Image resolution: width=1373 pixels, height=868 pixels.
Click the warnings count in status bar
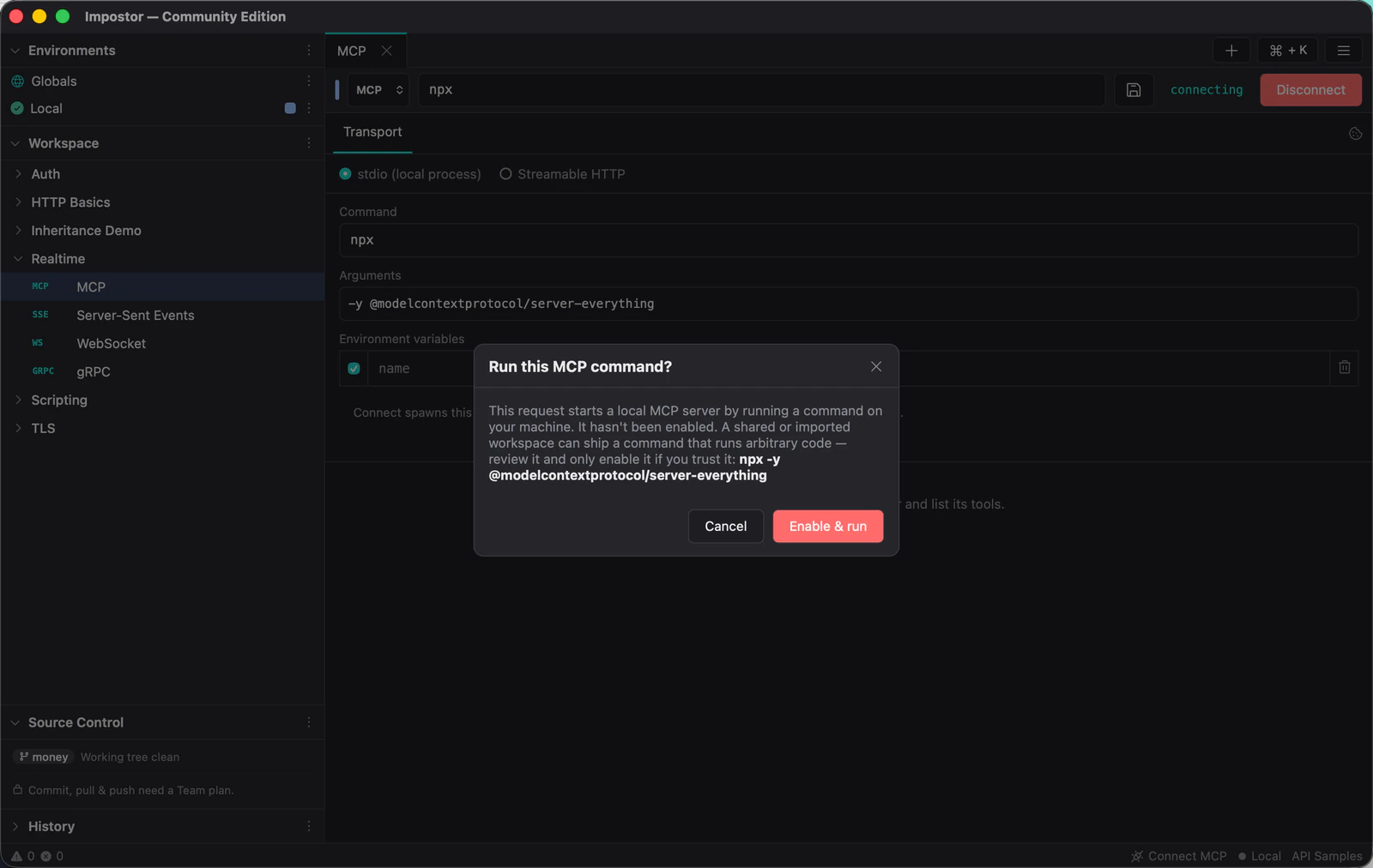click(22, 856)
